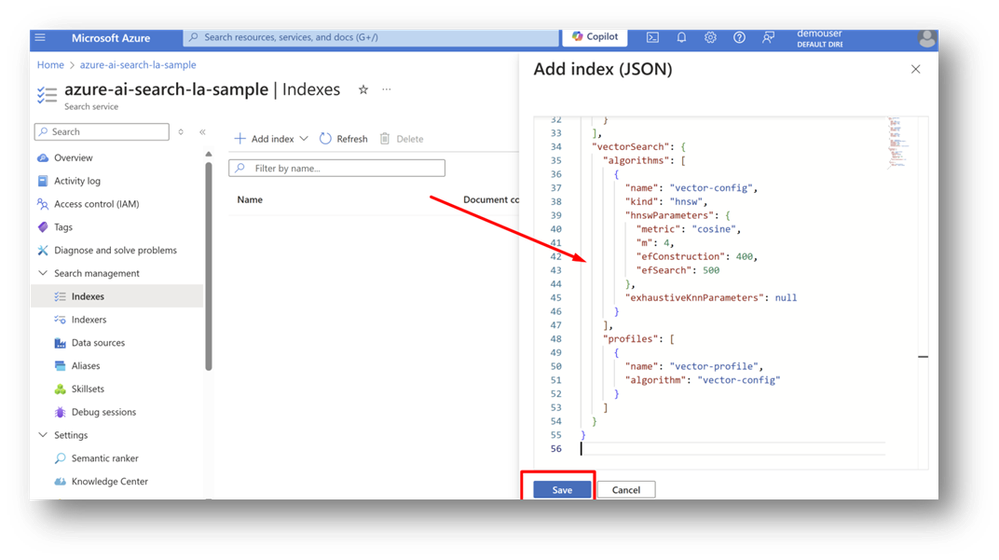Open notifications bell icon
999x560 pixels.
[681, 38]
